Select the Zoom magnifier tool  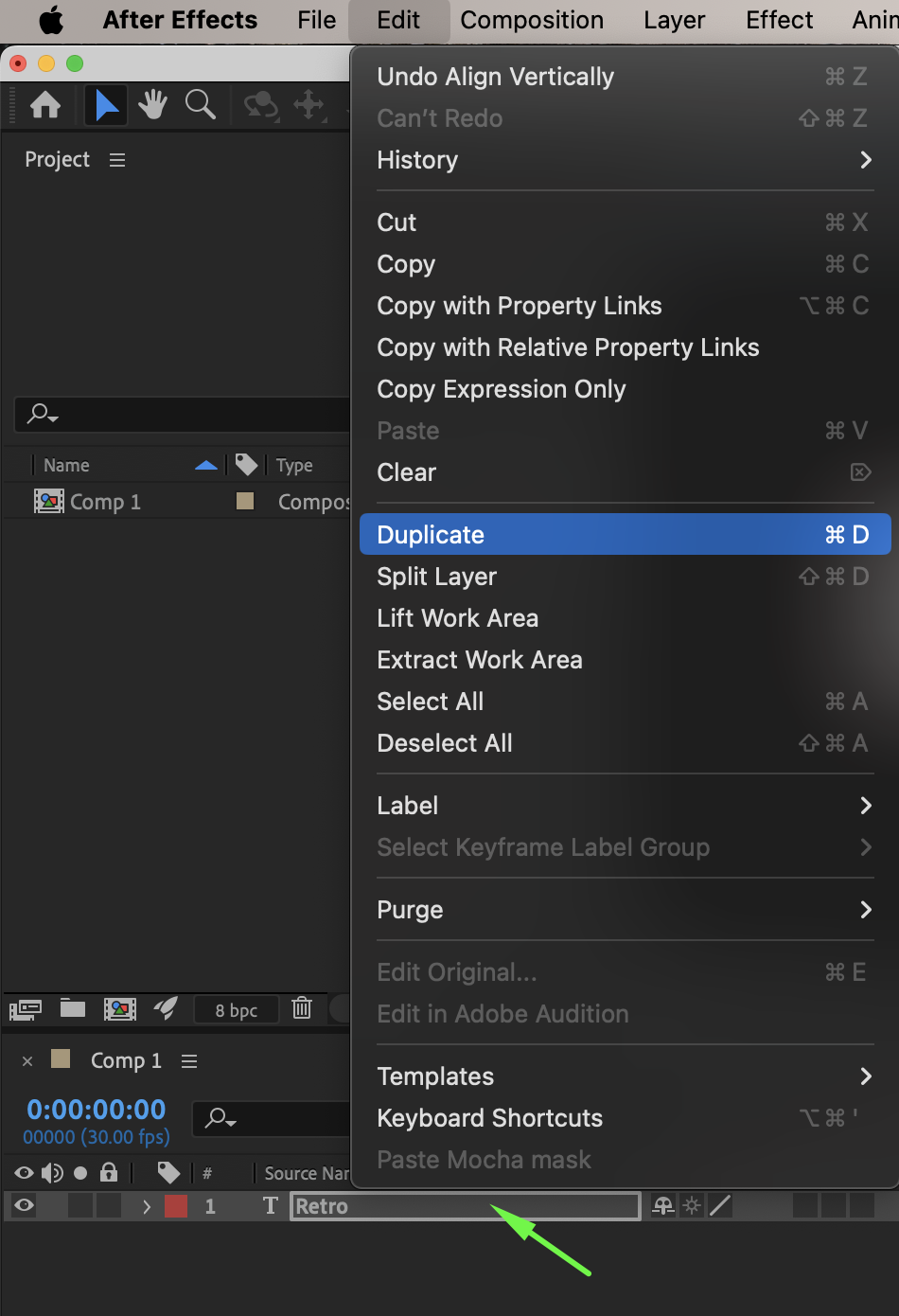pyautogui.click(x=200, y=104)
